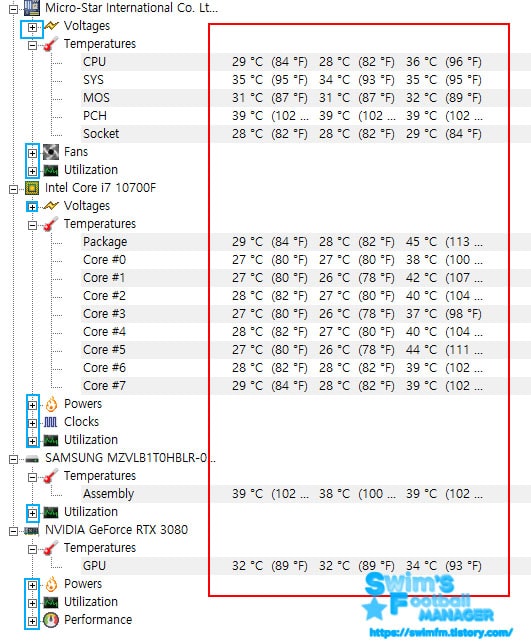Click the lightning icon beside CPU Voltages
The image size is (531, 644).
coord(51,206)
